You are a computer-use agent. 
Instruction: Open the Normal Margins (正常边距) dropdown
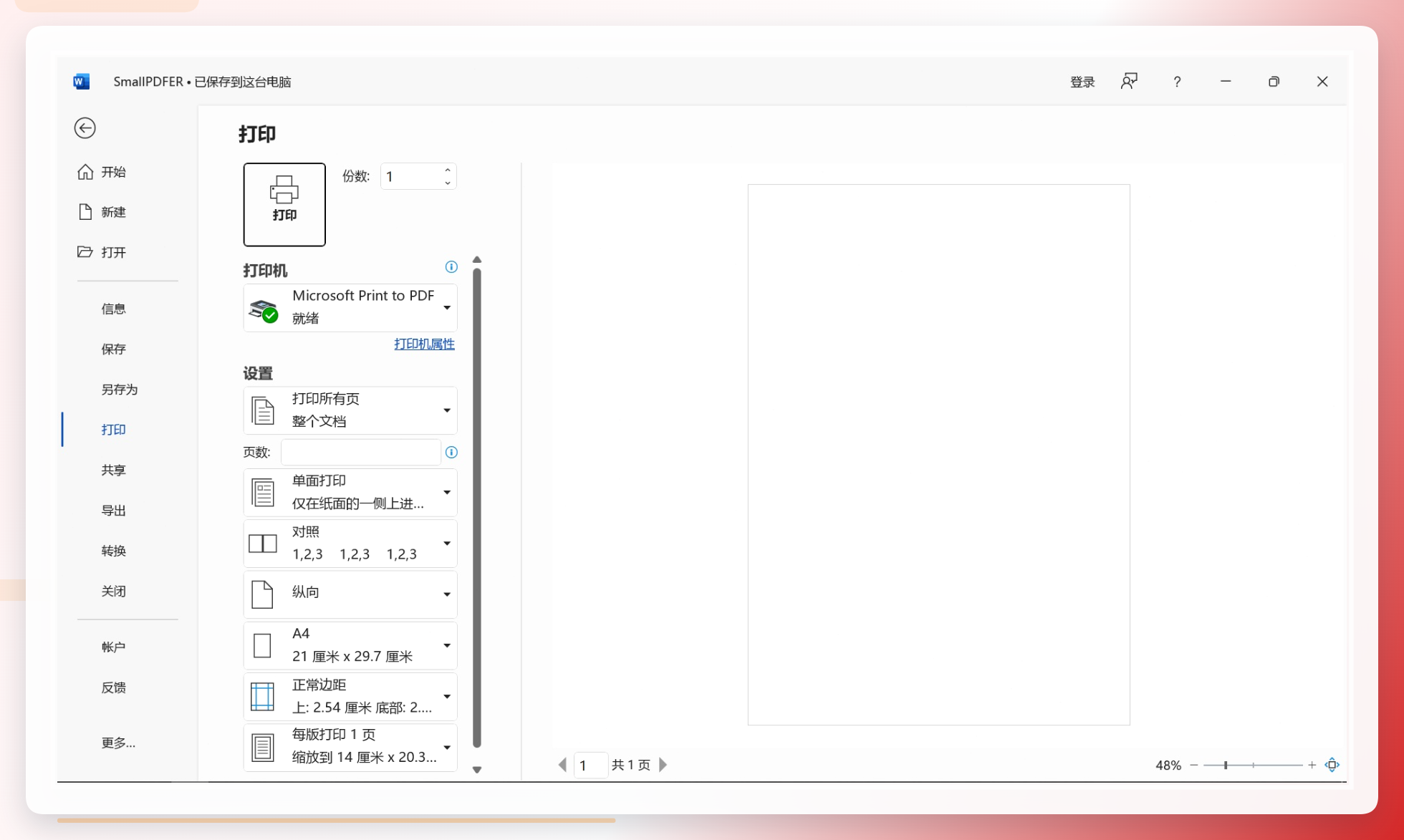point(350,696)
